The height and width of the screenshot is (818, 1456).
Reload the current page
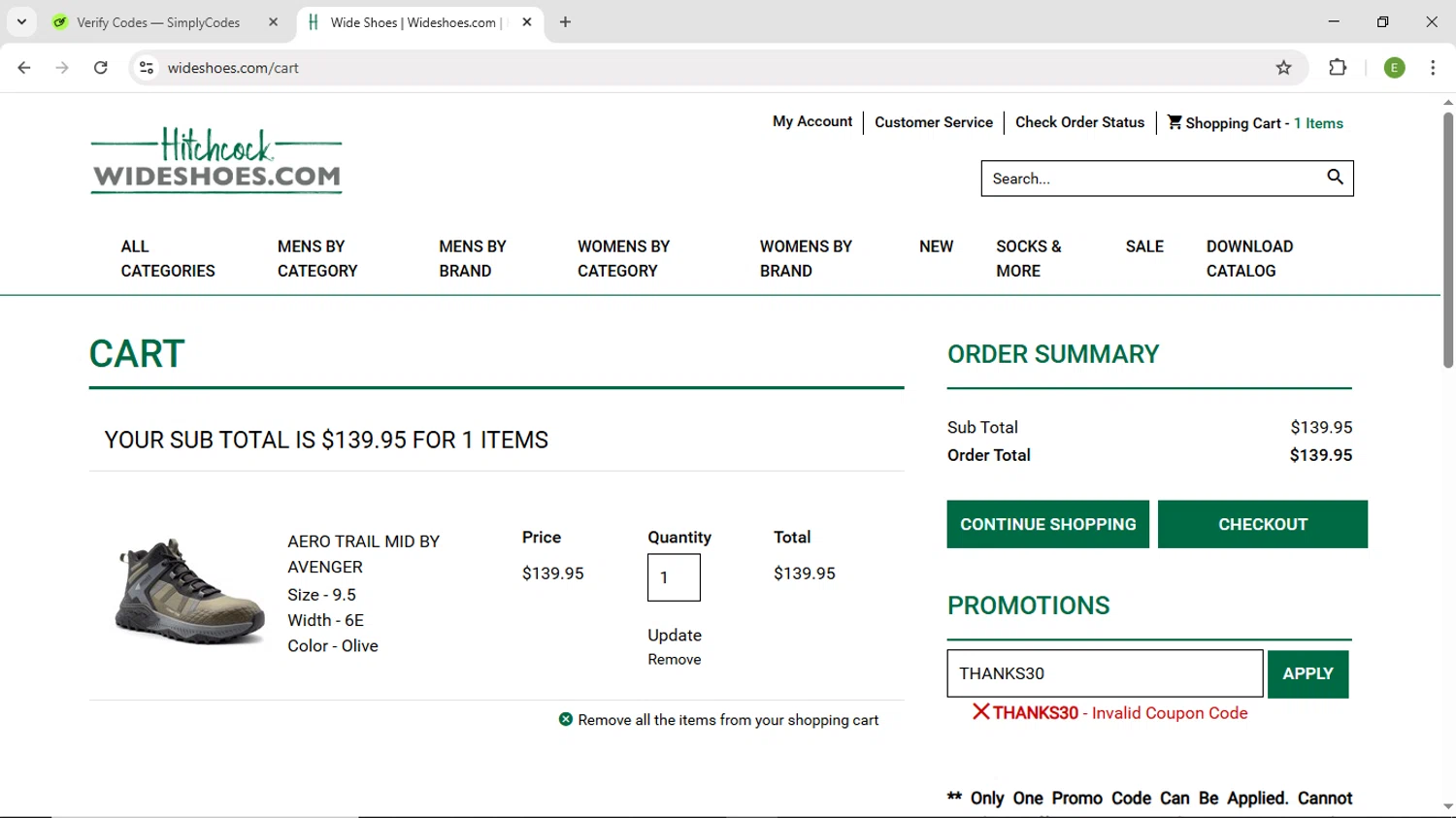click(101, 68)
